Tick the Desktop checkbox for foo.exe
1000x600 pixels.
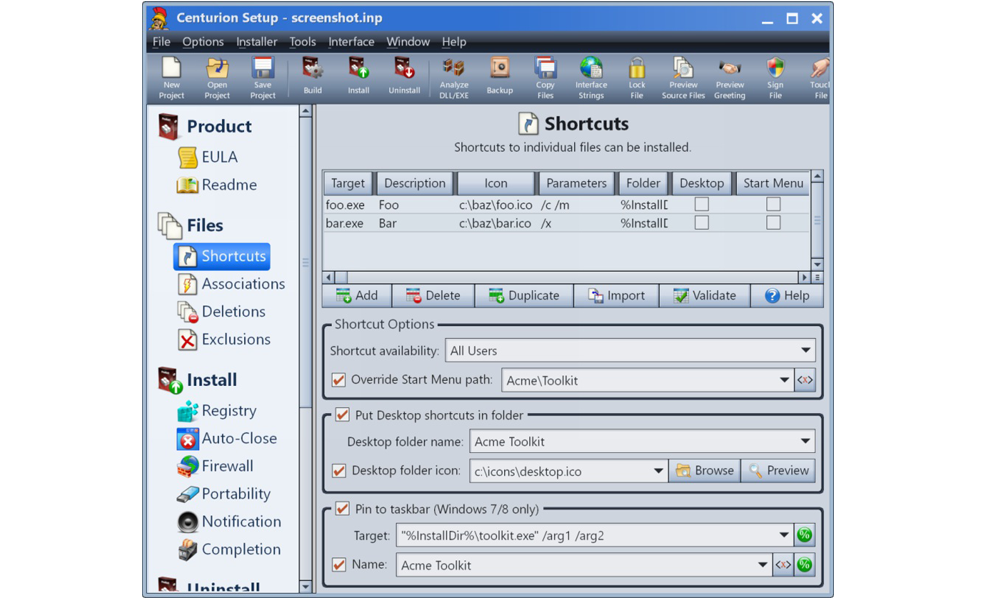[702, 205]
